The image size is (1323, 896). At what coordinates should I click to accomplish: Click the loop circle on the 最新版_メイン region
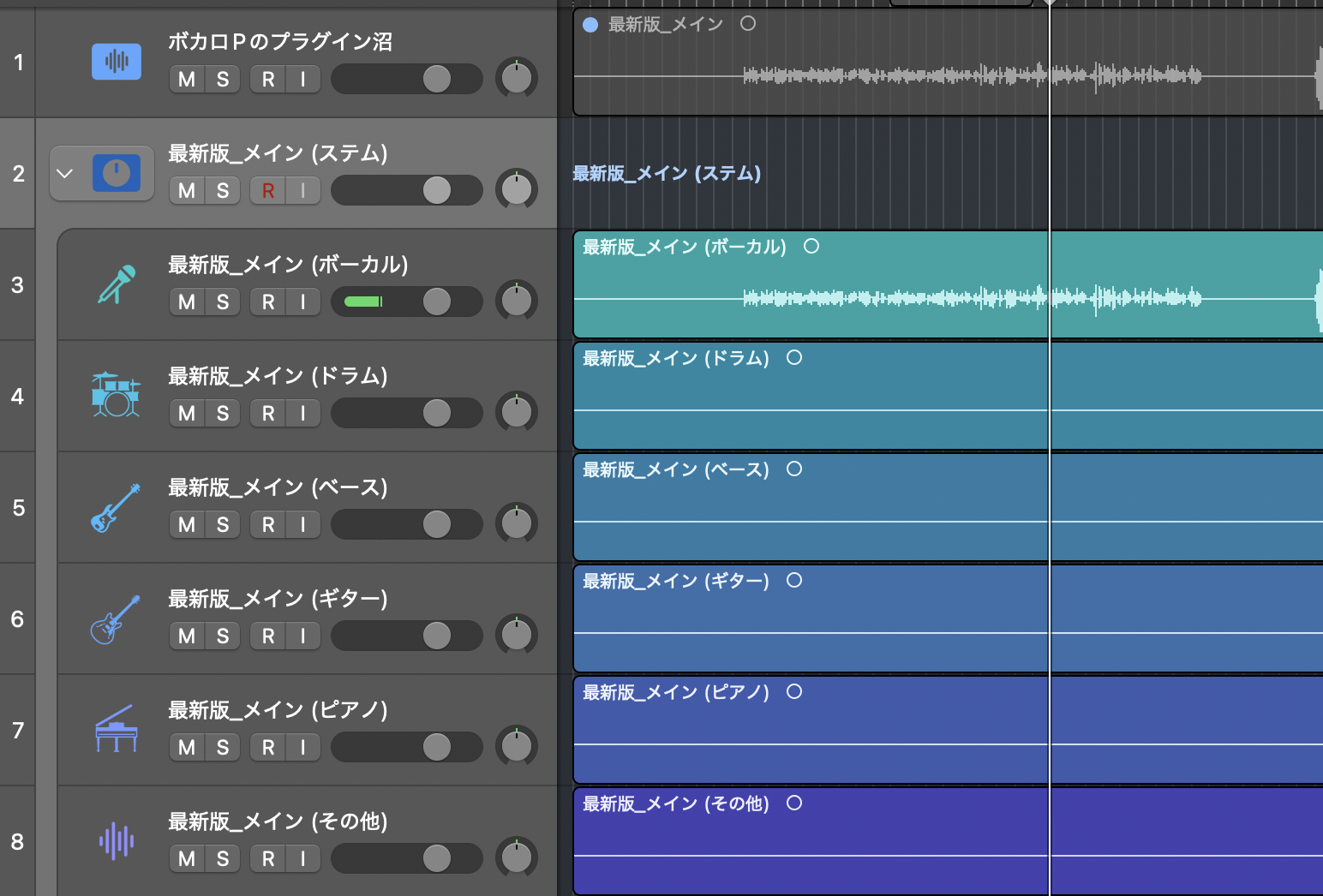click(748, 24)
